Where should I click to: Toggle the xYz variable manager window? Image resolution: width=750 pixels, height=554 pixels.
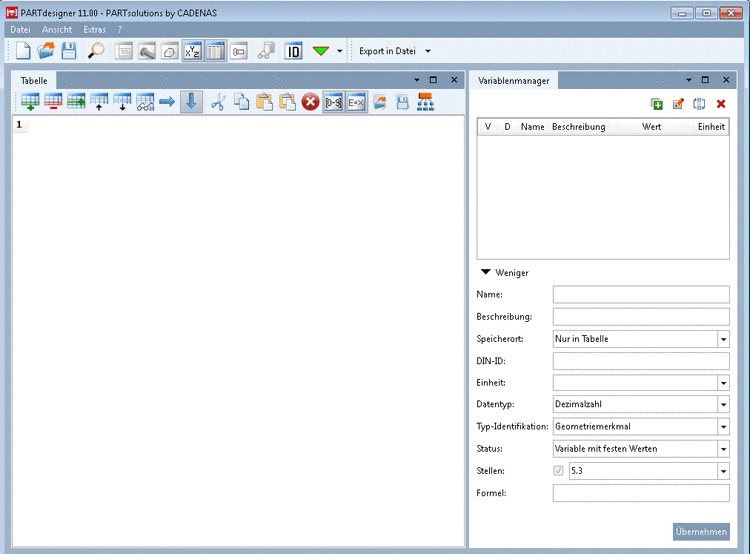pyautogui.click(x=192, y=51)
